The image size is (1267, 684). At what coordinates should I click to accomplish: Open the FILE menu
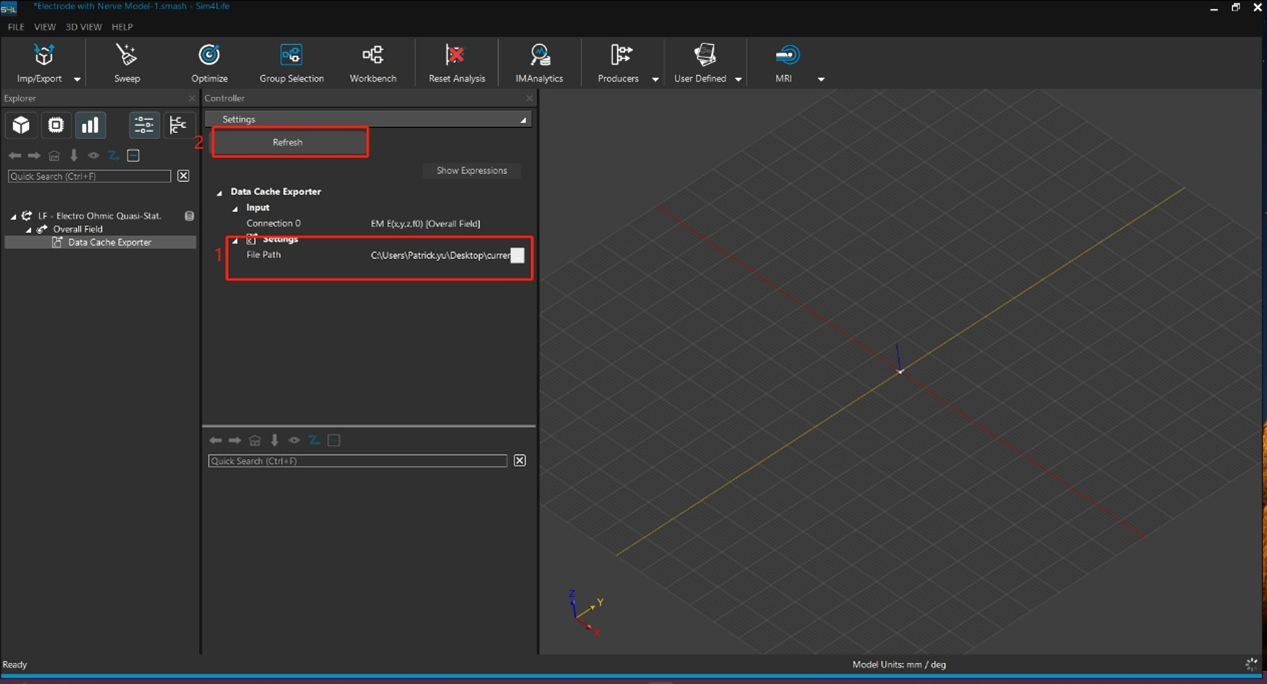tap(16, 27)
